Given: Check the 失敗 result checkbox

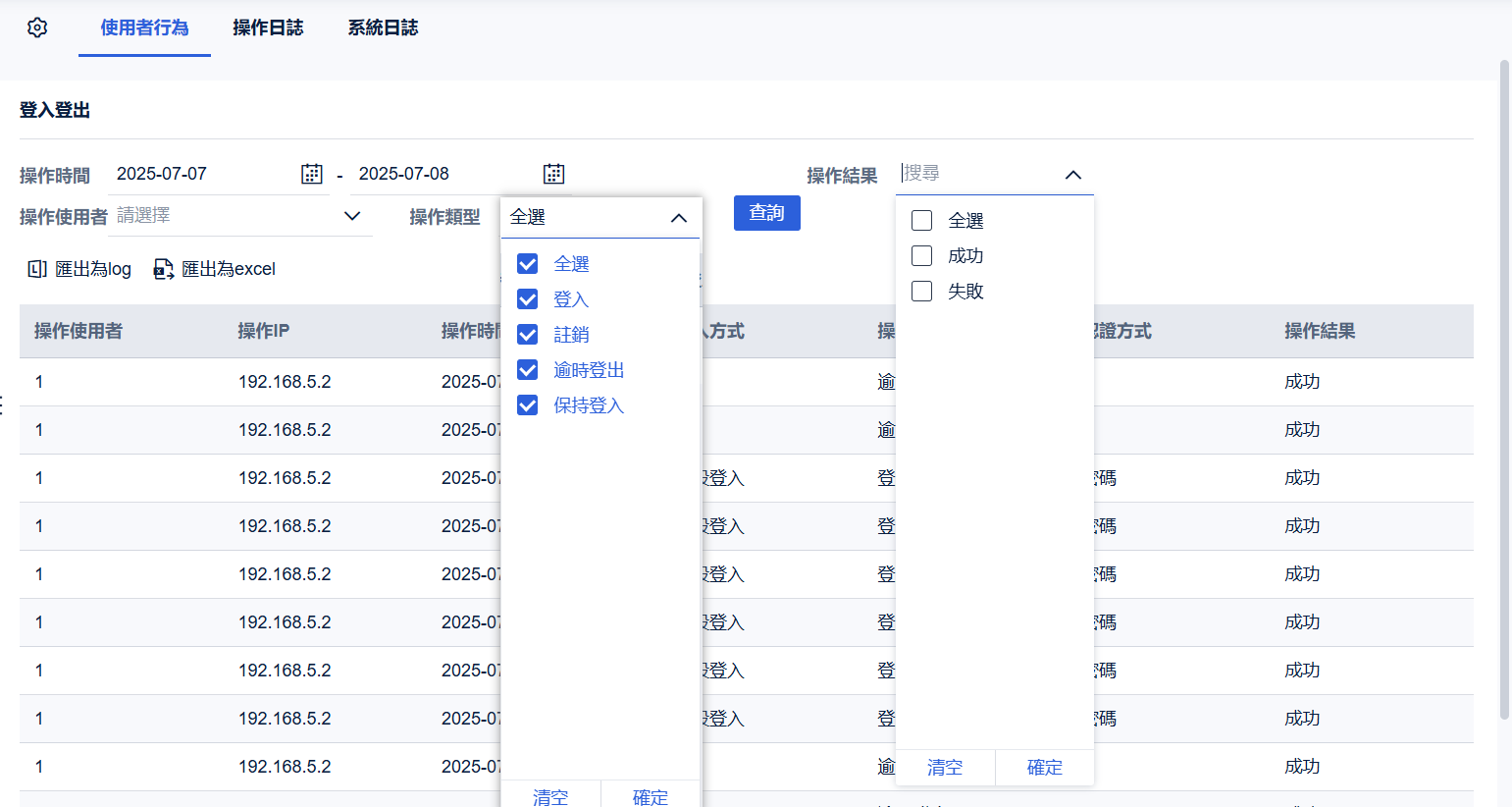Looking at the screenshot, I should coord(922,292).
